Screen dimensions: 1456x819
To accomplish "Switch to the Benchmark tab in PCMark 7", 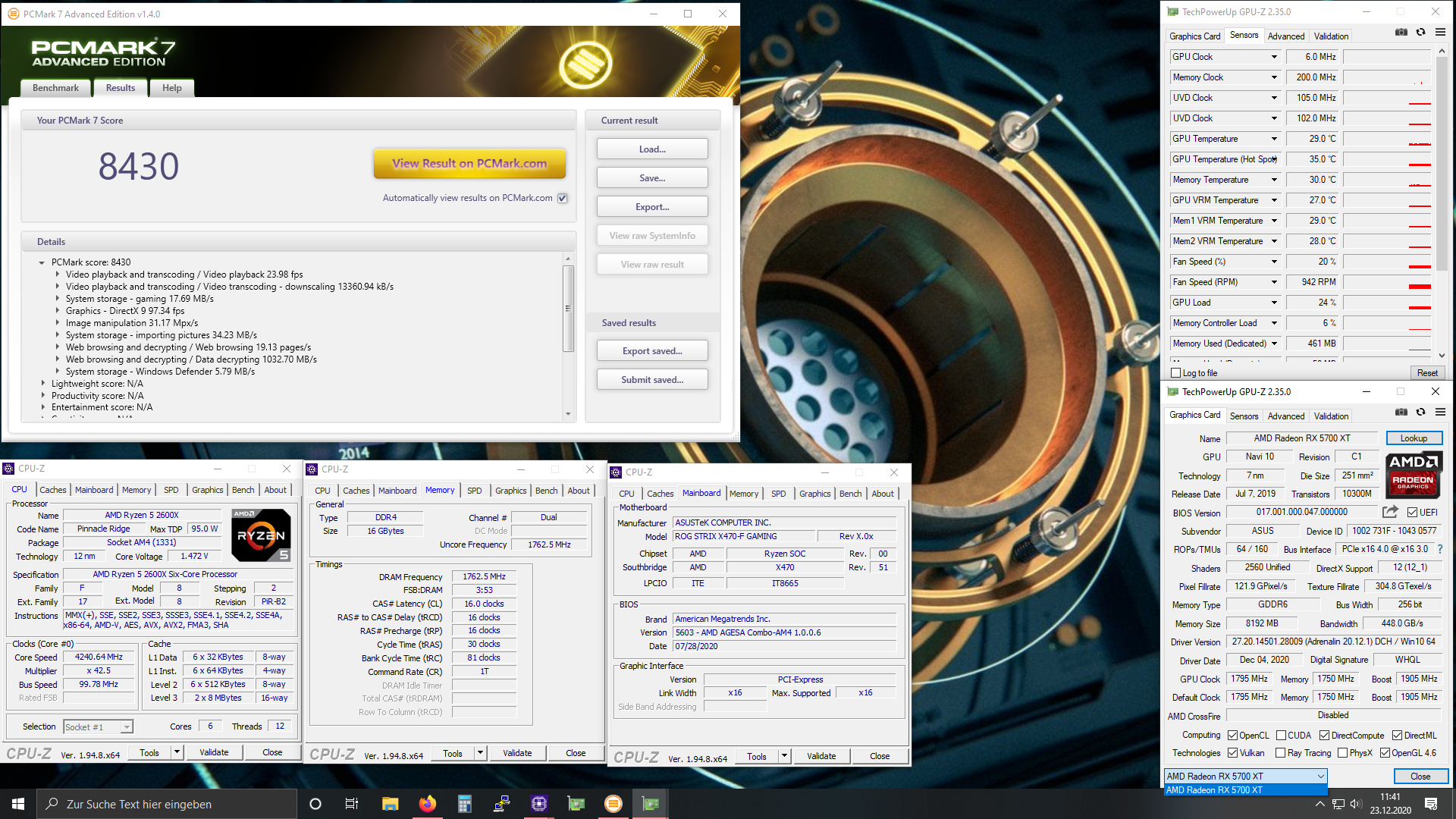I will (55, 88).
